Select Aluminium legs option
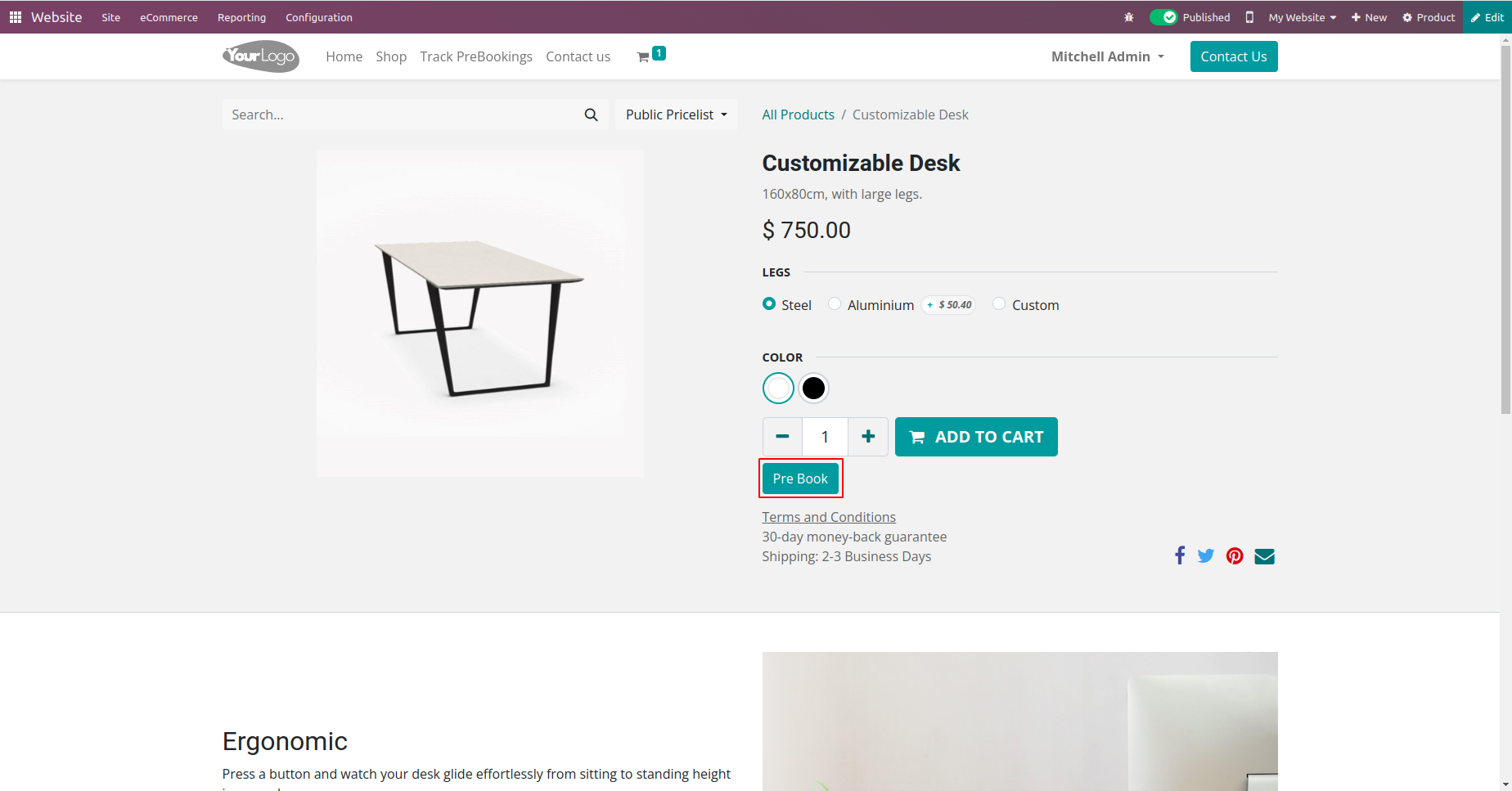This screenshot has width=1512, height=791. click(x=835, y=304)
